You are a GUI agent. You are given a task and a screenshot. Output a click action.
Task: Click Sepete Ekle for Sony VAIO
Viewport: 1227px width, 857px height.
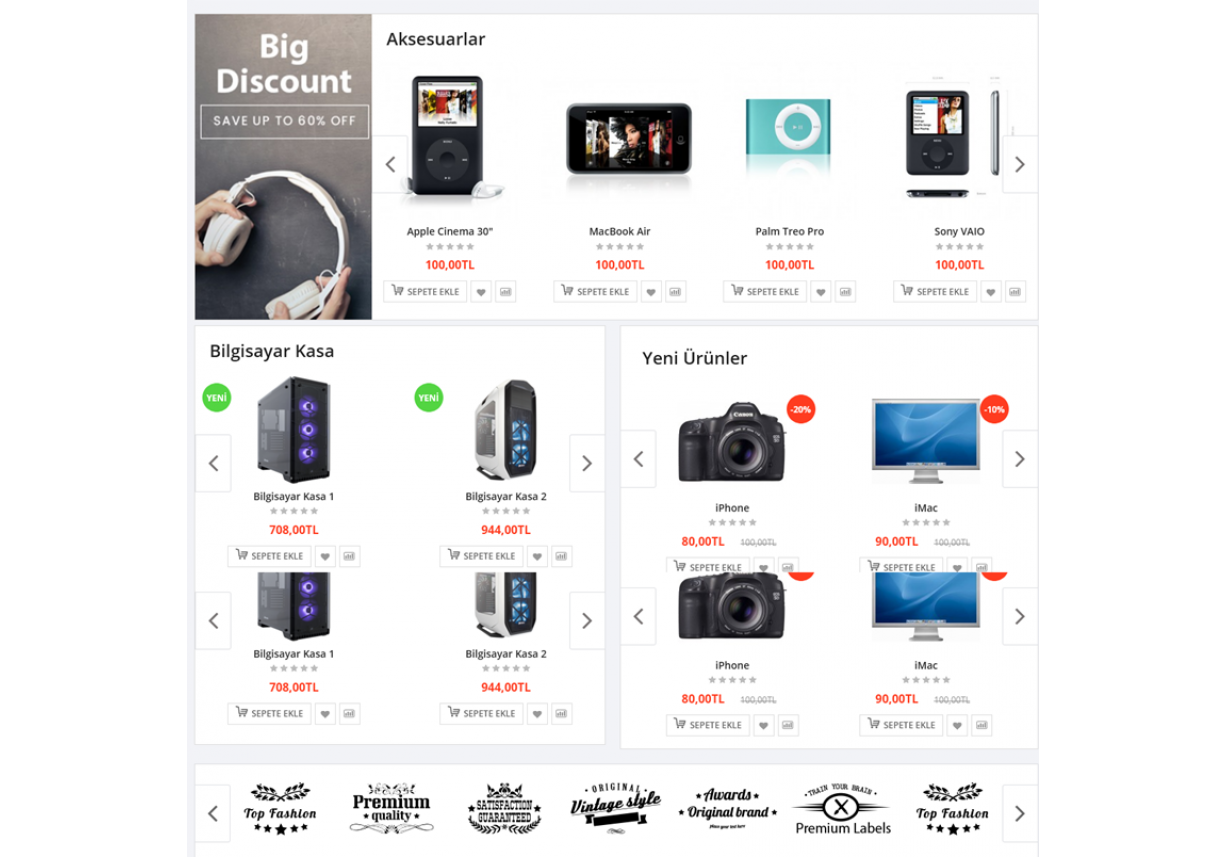coord(935,292)
